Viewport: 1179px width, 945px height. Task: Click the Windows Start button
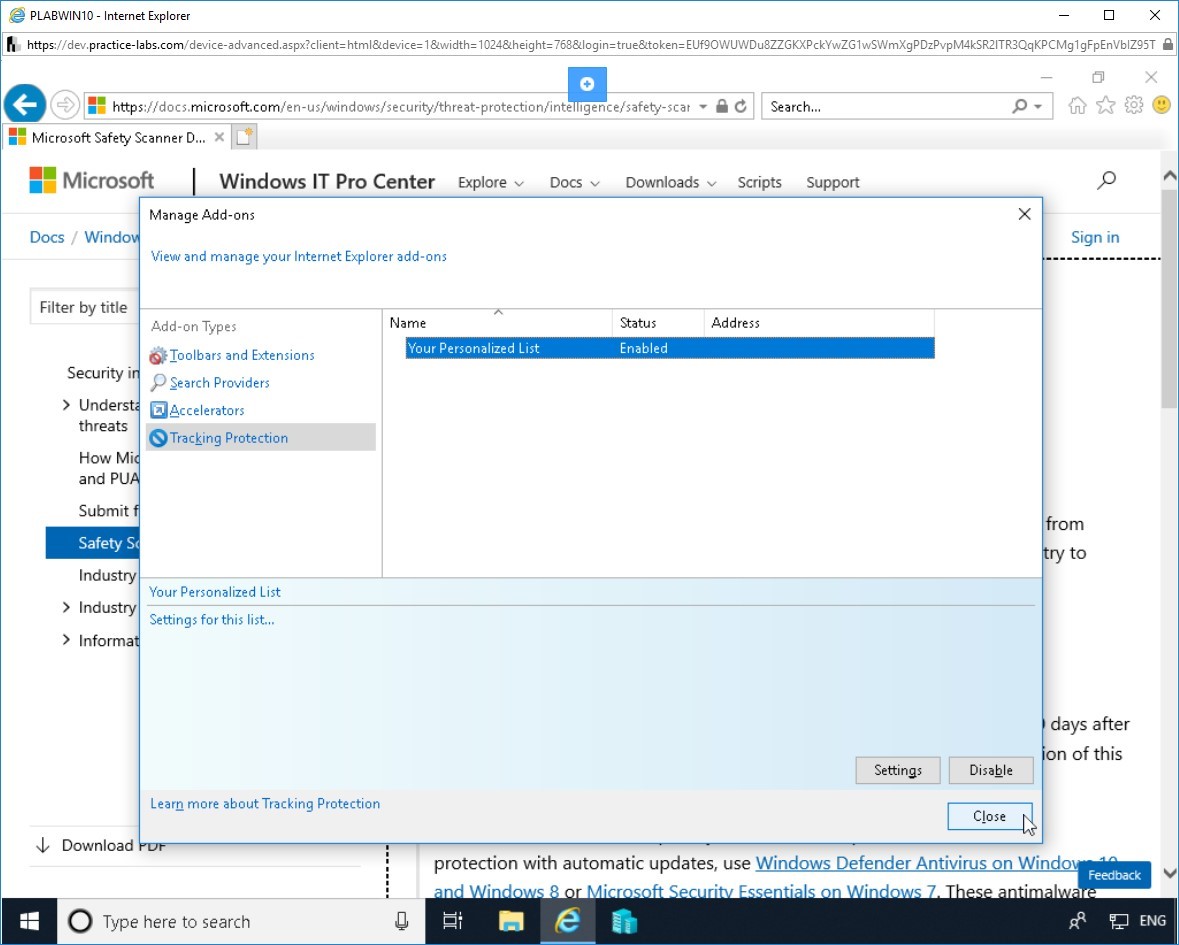29,921
